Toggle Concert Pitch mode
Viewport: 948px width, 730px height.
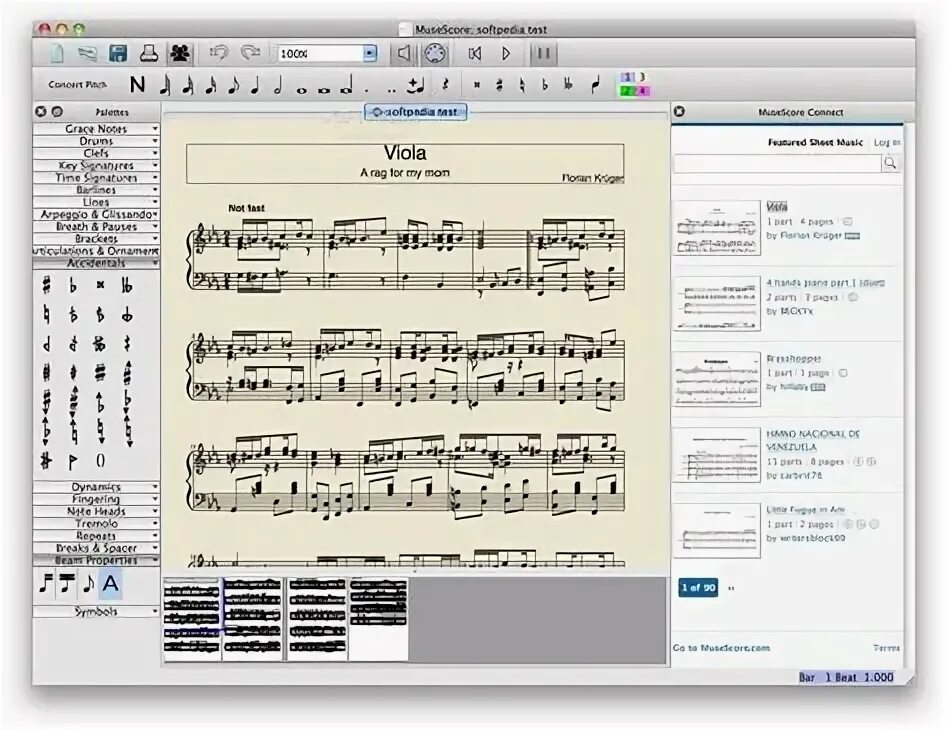[x=77, y=85]
